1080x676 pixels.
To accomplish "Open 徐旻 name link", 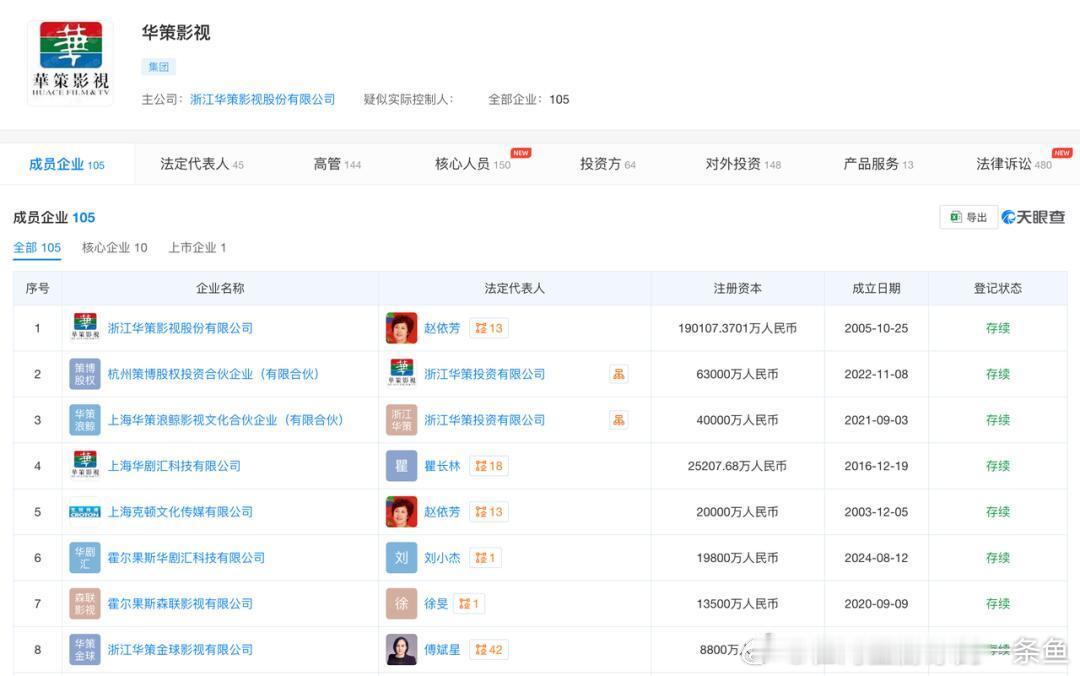I will tap(436, 604).
